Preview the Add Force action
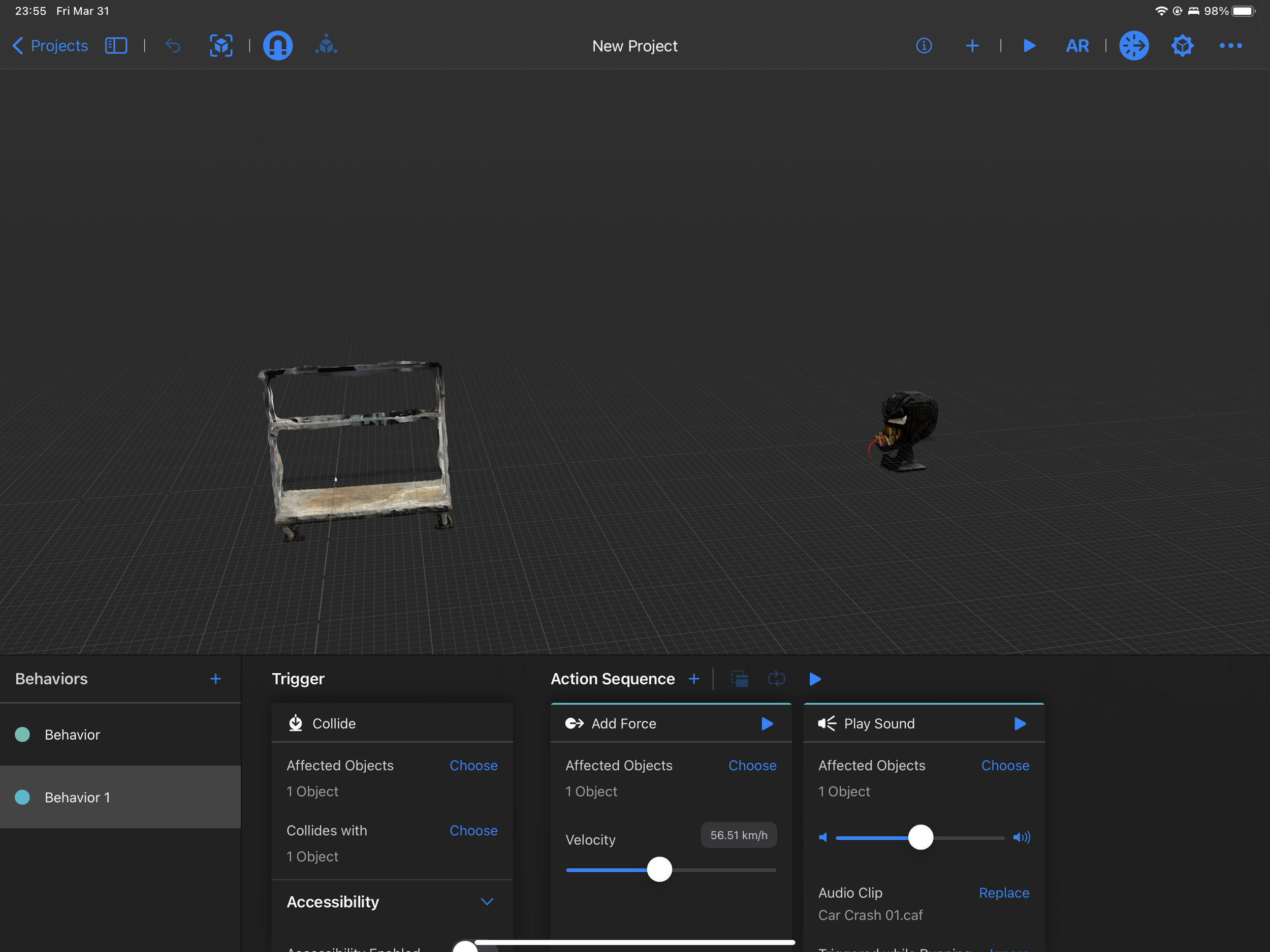This screenshot has width=1270, height=952. point(767,723)
